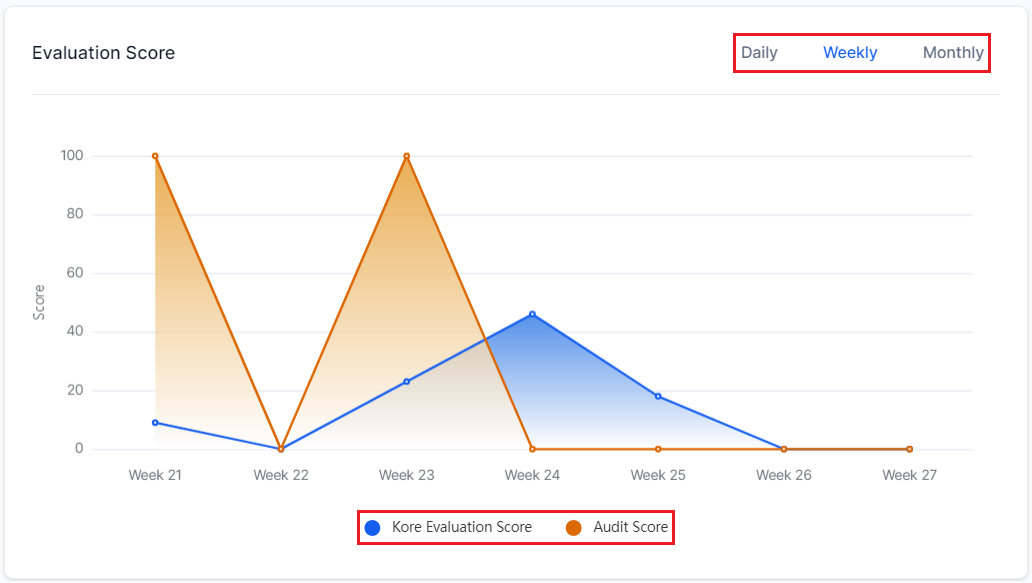Select the Weekly view tab
This screenshot has width=1032, height=583.
850,53
